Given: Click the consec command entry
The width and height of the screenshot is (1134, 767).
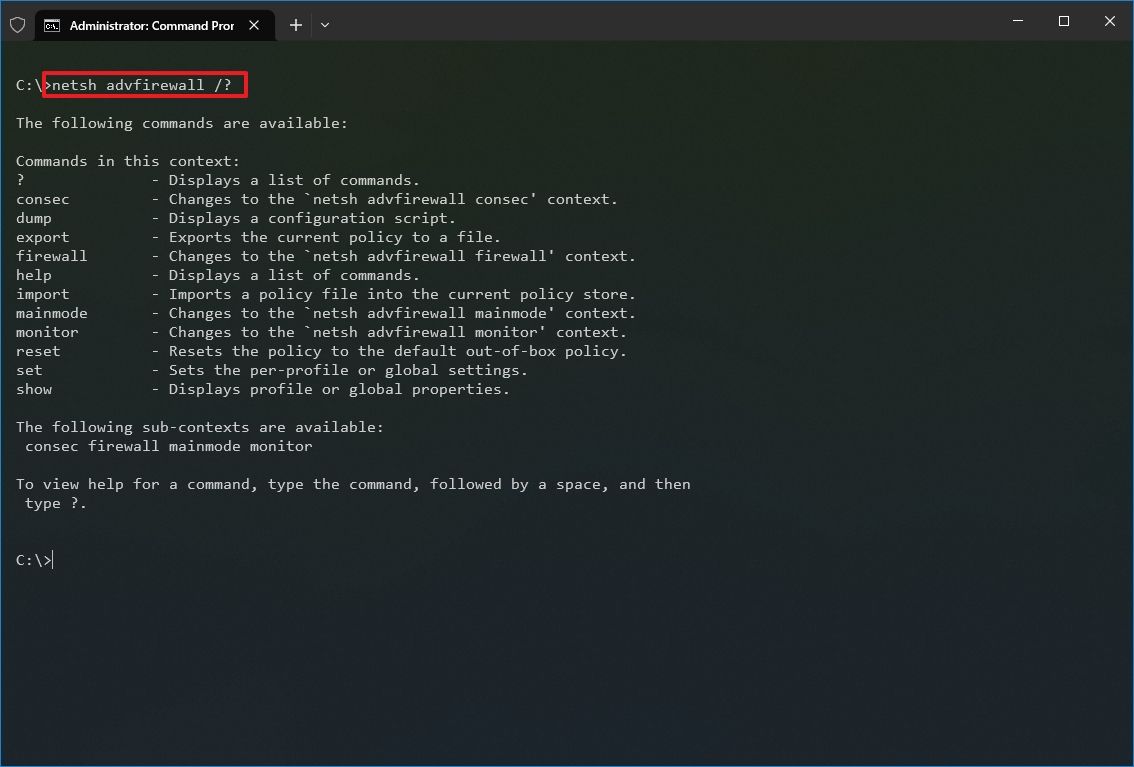Looking at the screenshot, I should [42, 199].
